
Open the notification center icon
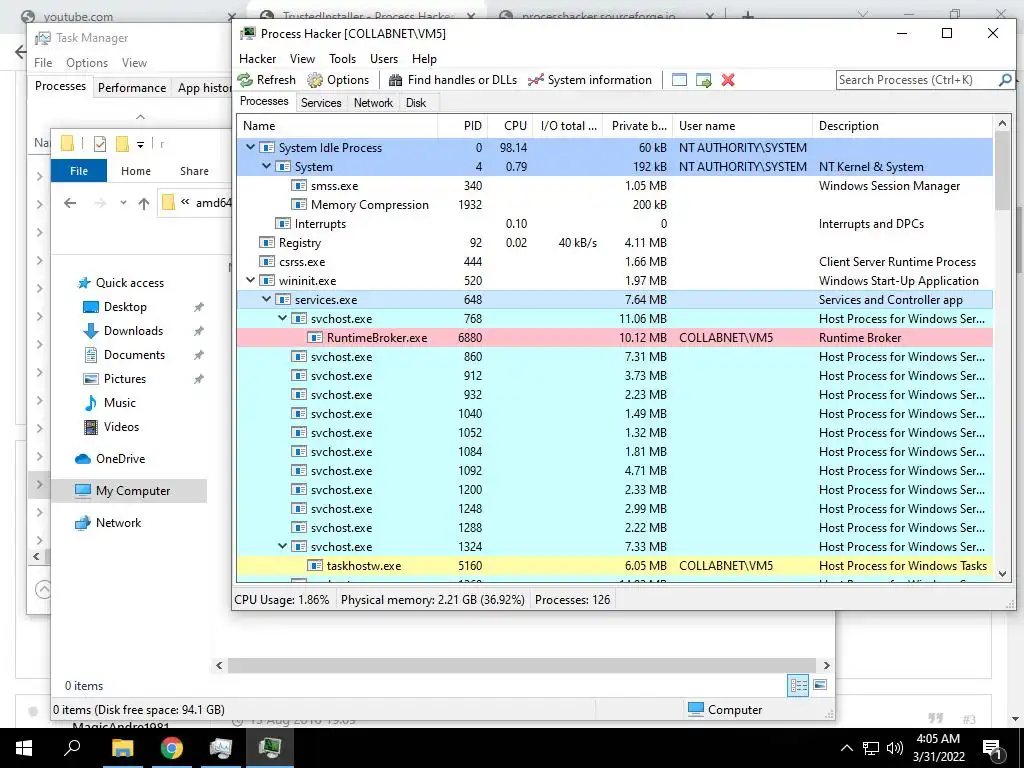(992, 749)
